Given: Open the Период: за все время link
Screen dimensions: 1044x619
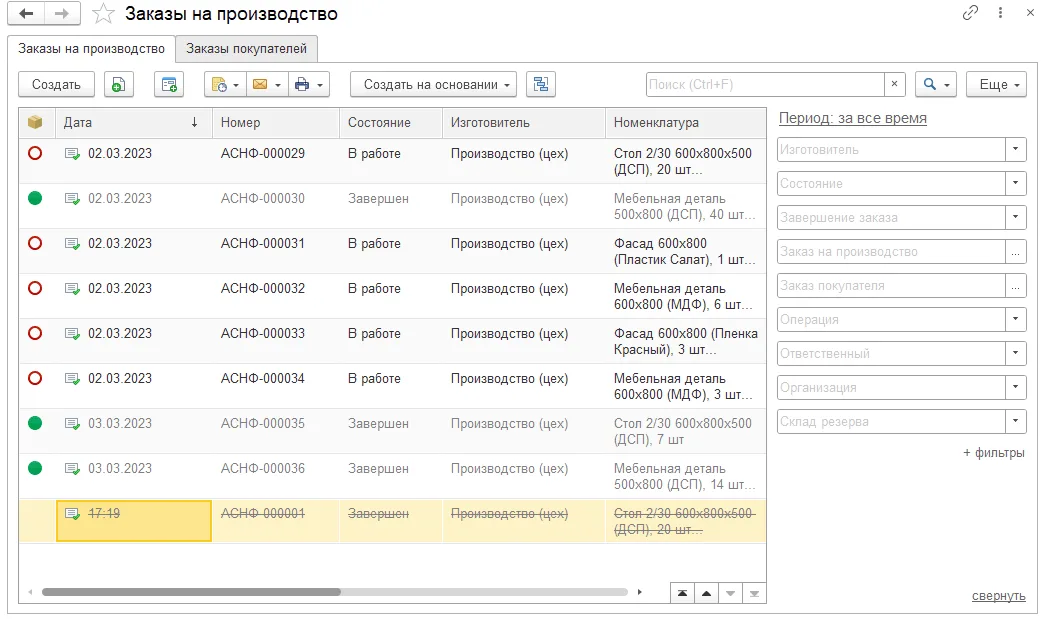Looking at the screenshot, I should [x=852, y=118].
